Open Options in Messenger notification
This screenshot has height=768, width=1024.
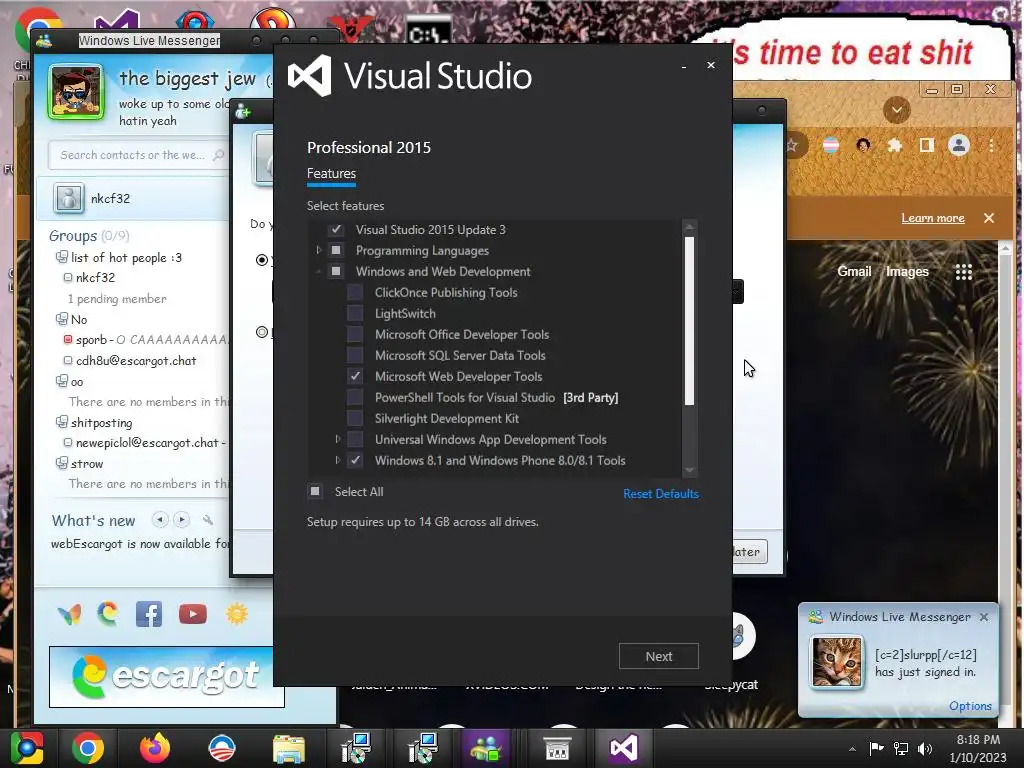[x=970, y=706]
